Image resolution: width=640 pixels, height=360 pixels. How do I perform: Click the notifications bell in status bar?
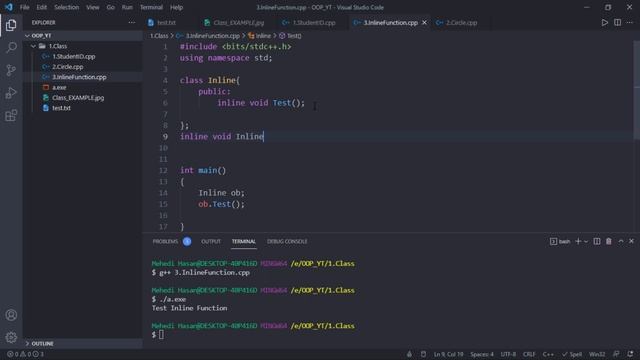(x=631, y=354)
